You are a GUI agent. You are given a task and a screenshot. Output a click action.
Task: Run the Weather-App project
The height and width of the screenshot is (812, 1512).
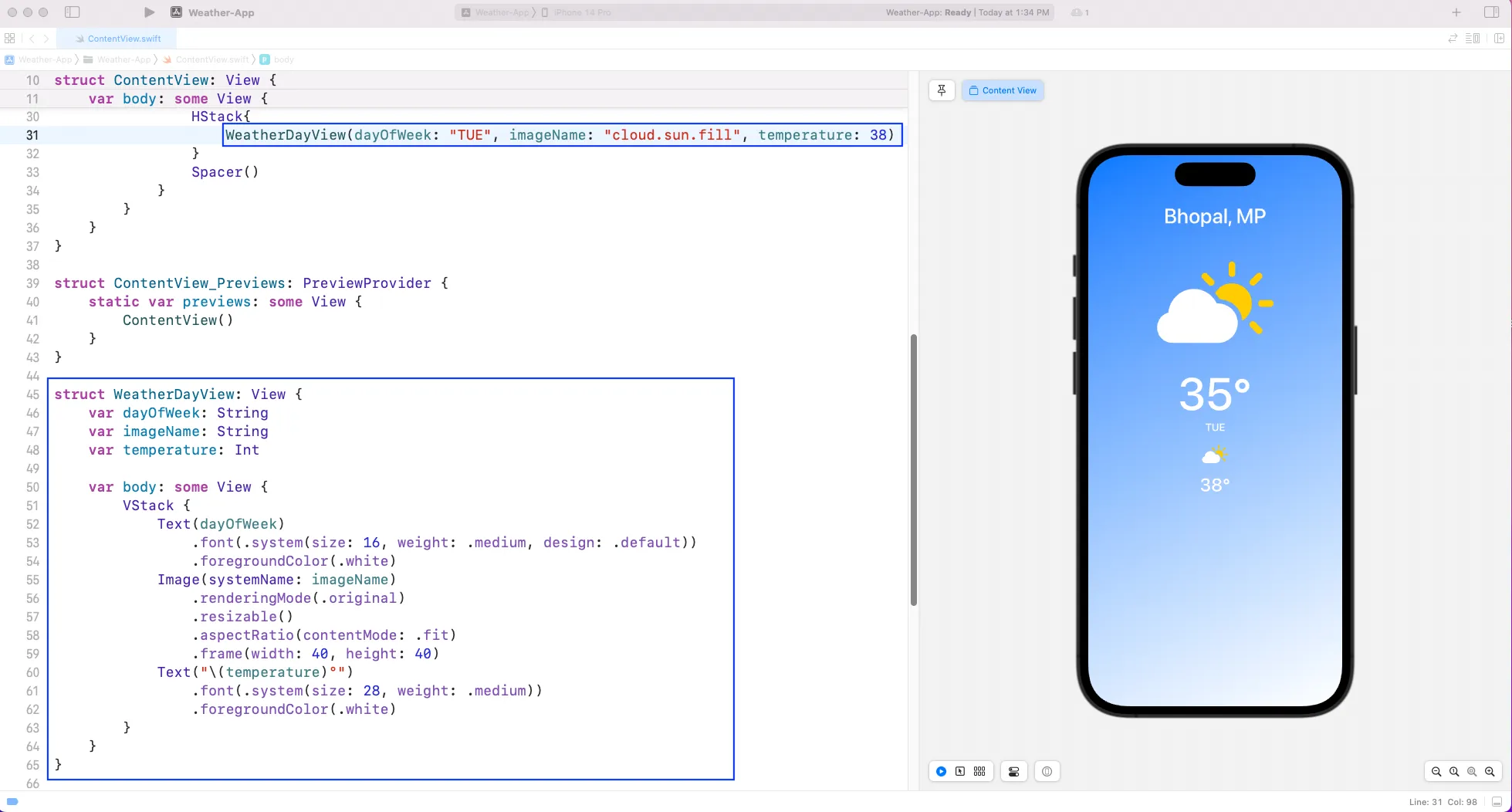(x=149, y=12)
